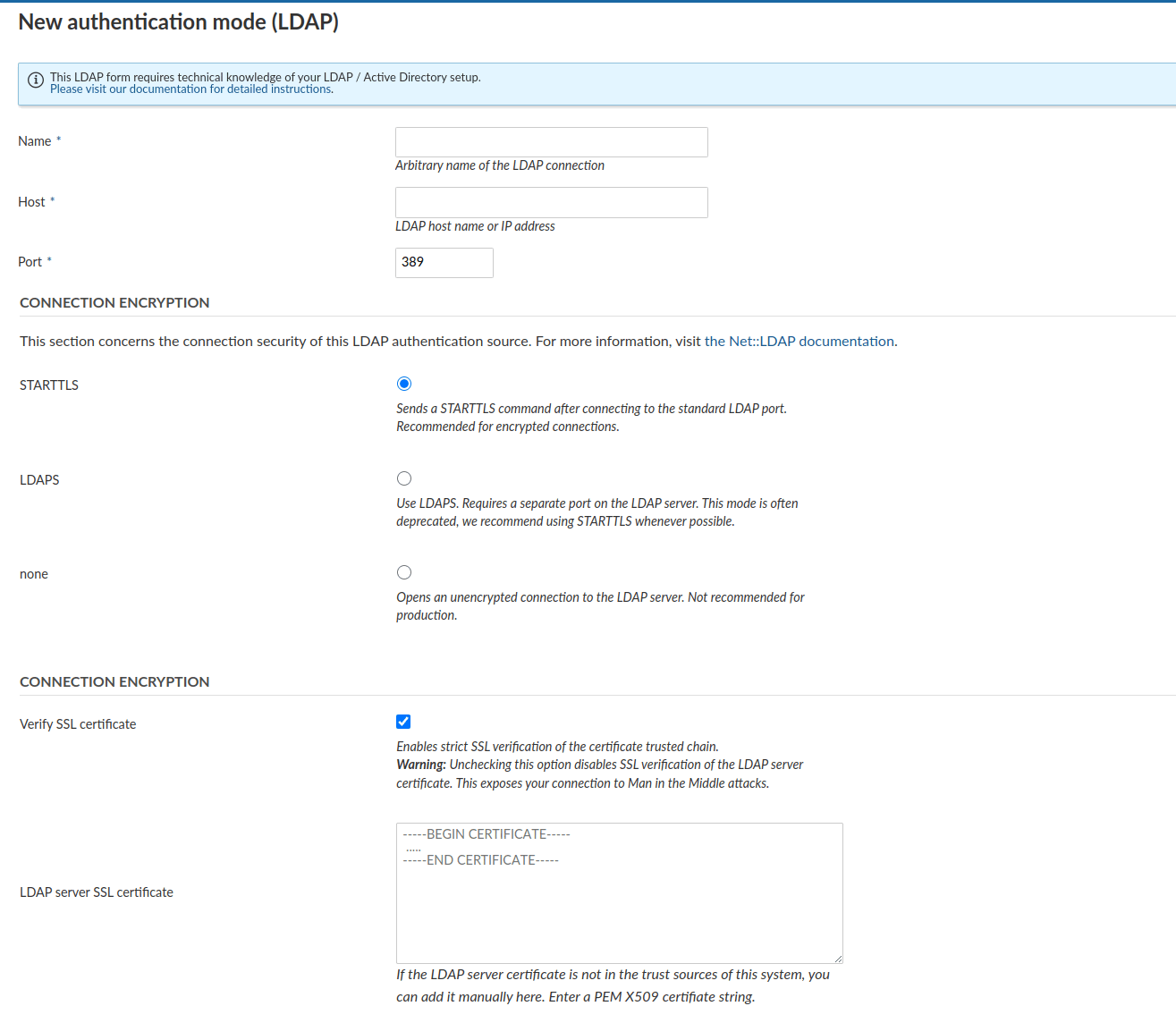Click the Name input field
The width and height of the screenshot is (1176, 1023).
[x=551, y=141]
